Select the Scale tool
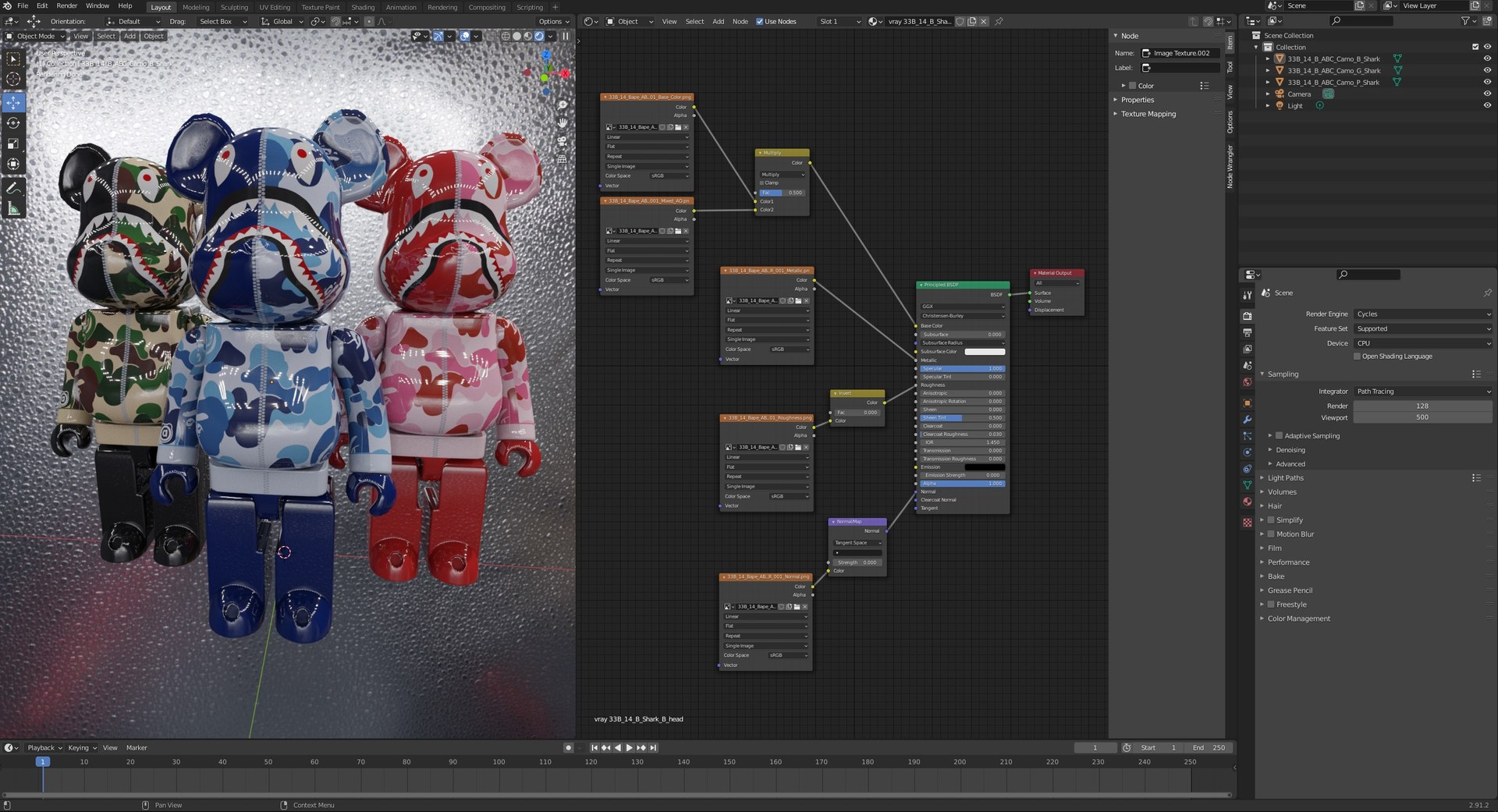 (x=13, y=144)
